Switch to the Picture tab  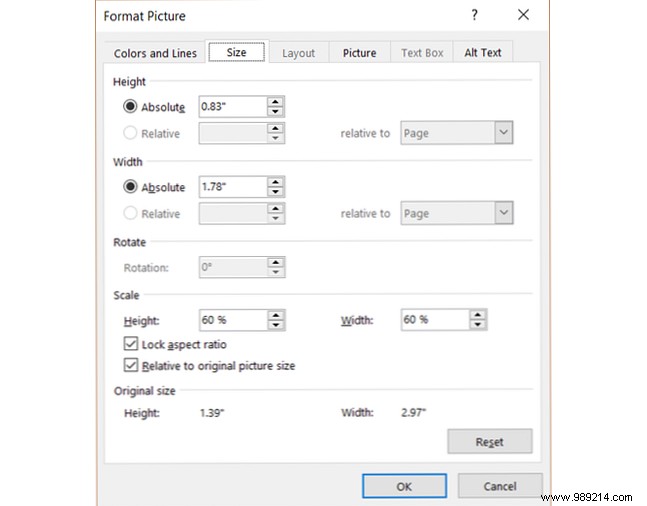359,53
